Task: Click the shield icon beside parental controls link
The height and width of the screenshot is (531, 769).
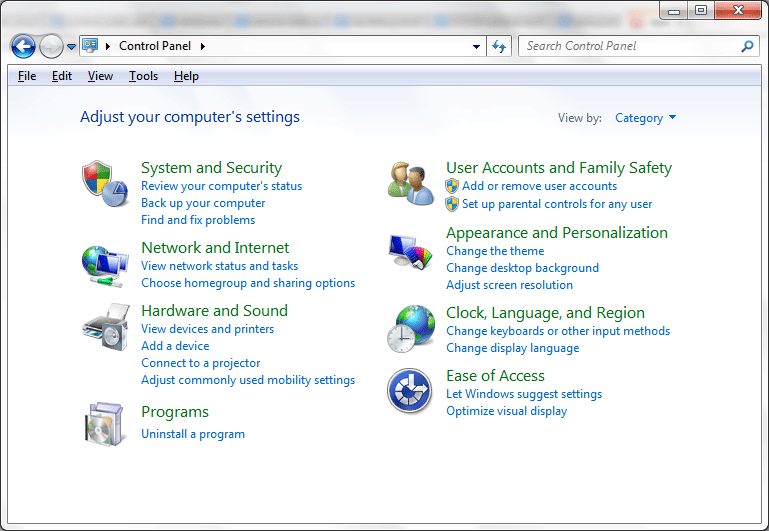Action: click(x=452, y=204)
